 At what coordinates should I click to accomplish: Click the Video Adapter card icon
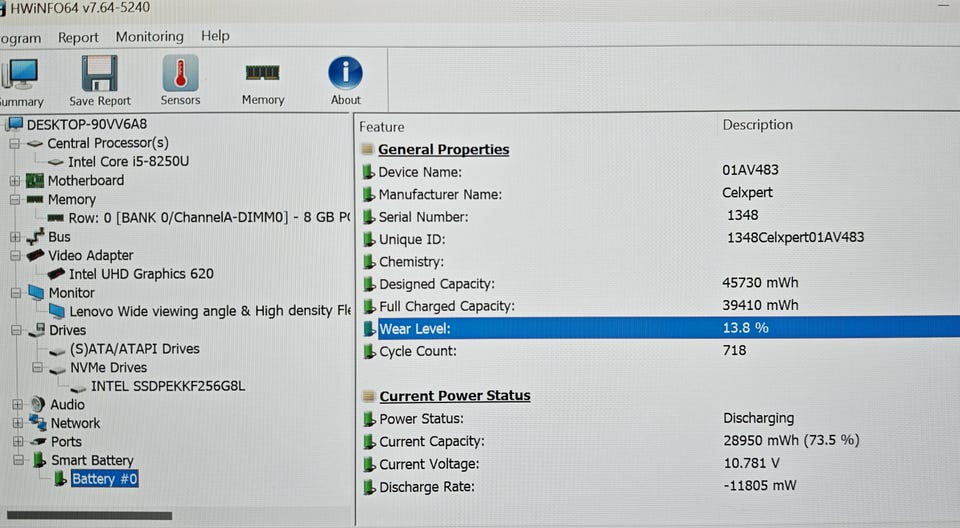[x=36, y=255]
